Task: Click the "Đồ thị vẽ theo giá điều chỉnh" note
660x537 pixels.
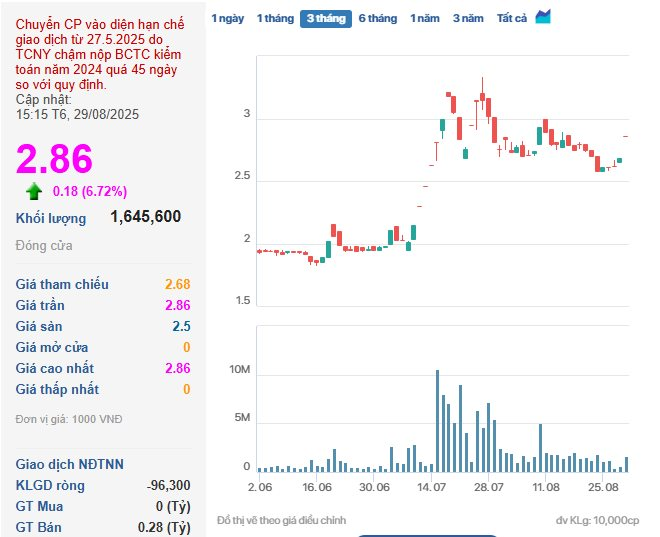Action: click(281, 520)
